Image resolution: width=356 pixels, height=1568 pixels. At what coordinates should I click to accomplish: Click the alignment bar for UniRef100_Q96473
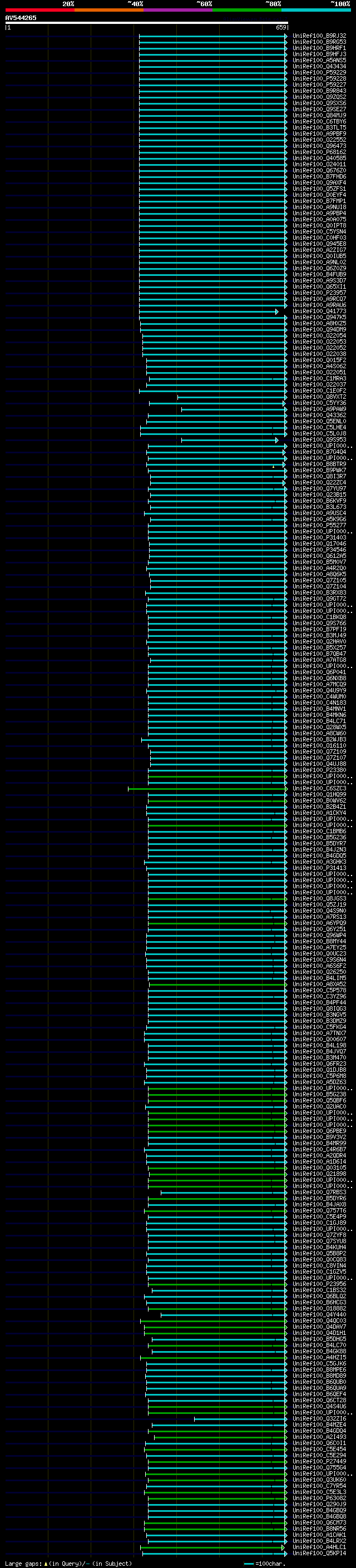coord(213,146)
